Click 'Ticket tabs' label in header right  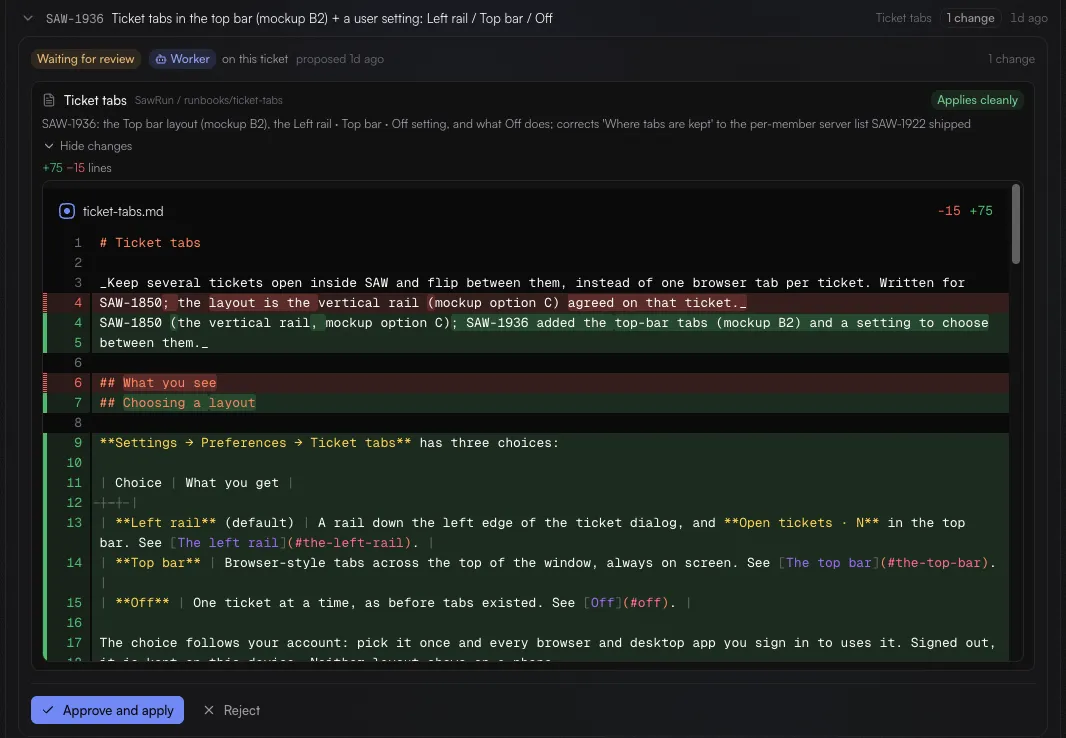point(903,18)
